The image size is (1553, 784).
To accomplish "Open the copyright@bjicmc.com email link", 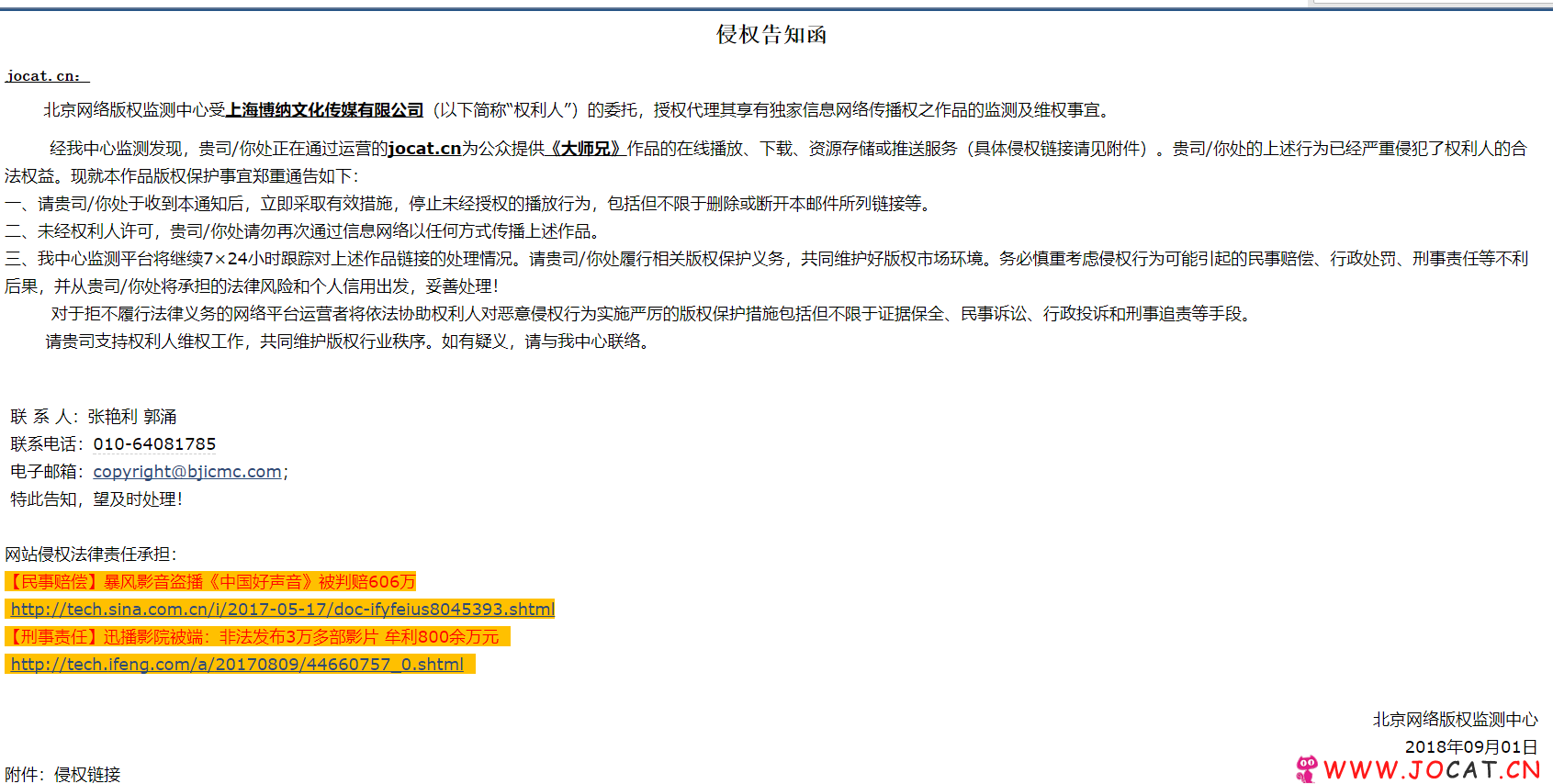I will click(x=187, y=472).
